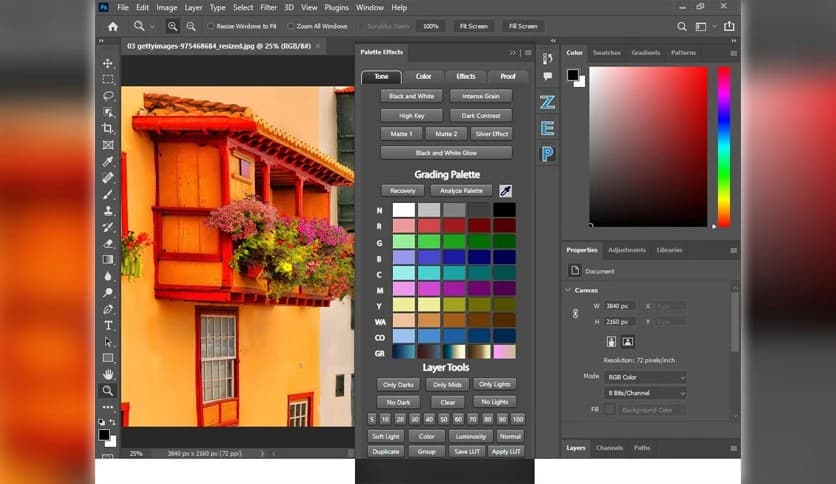Set canvas to landscape orientation
Viewport: 836px width, 484px height.
pos(628,342)
